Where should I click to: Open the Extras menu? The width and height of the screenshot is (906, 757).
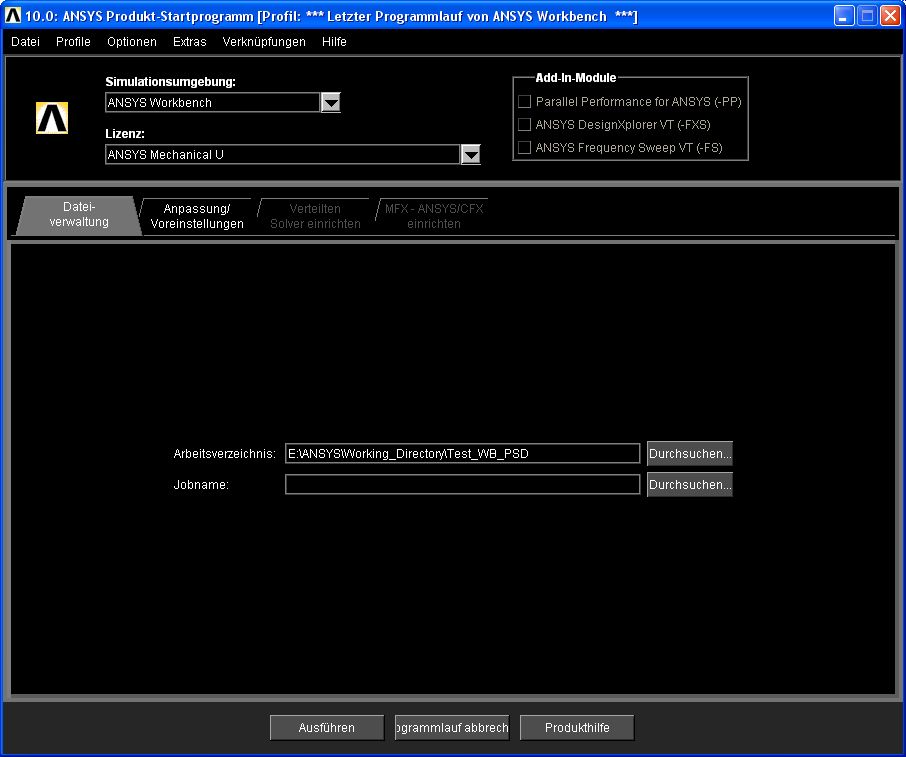click(x=190, y=42)
